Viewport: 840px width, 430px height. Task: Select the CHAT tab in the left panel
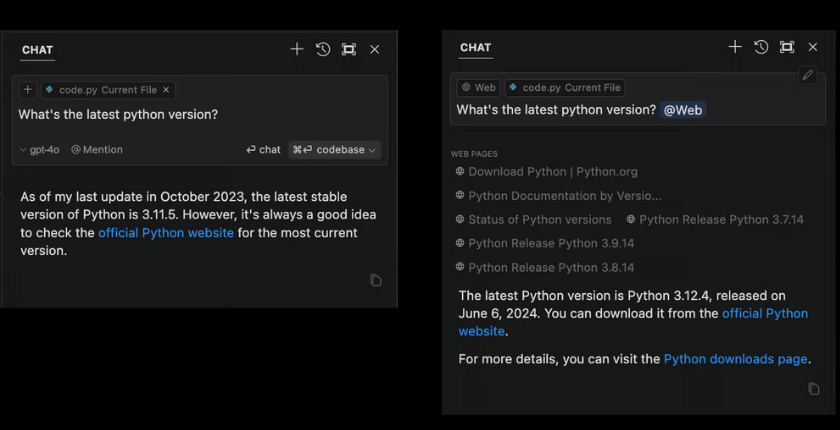(38, 50)
